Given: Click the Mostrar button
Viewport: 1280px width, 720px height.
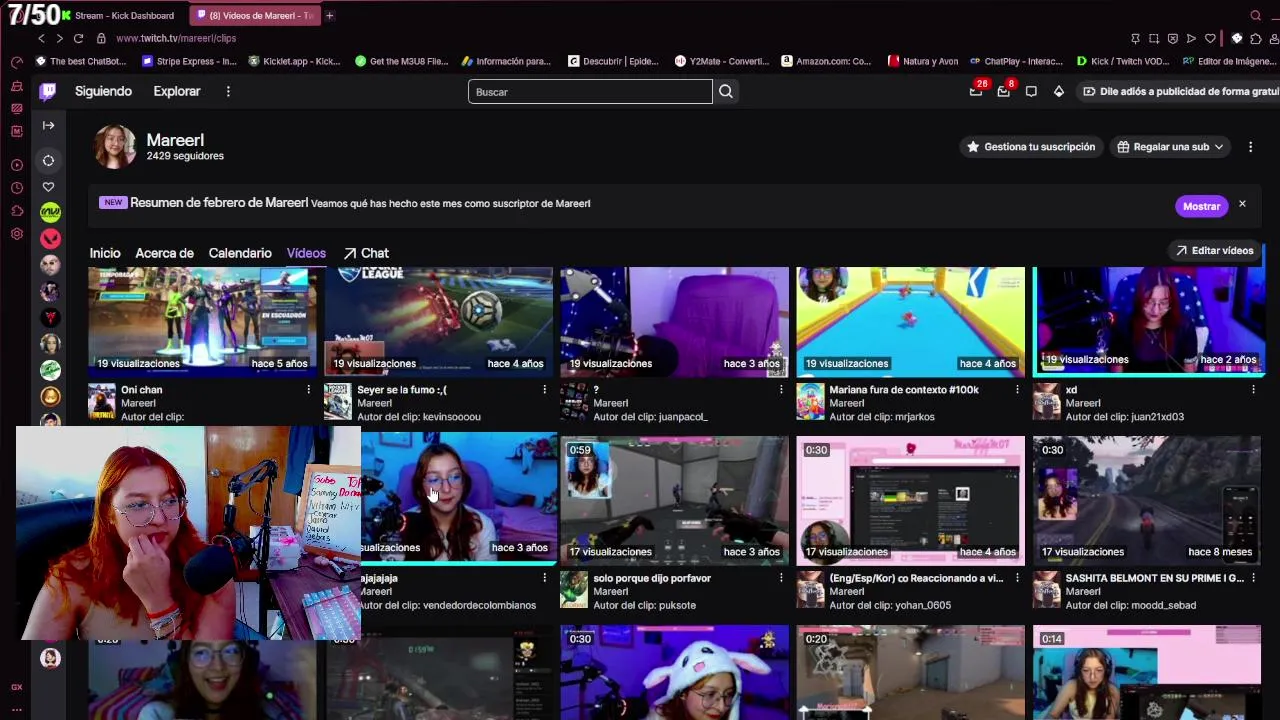Looking at the screenshot, I should [1201, 206].
